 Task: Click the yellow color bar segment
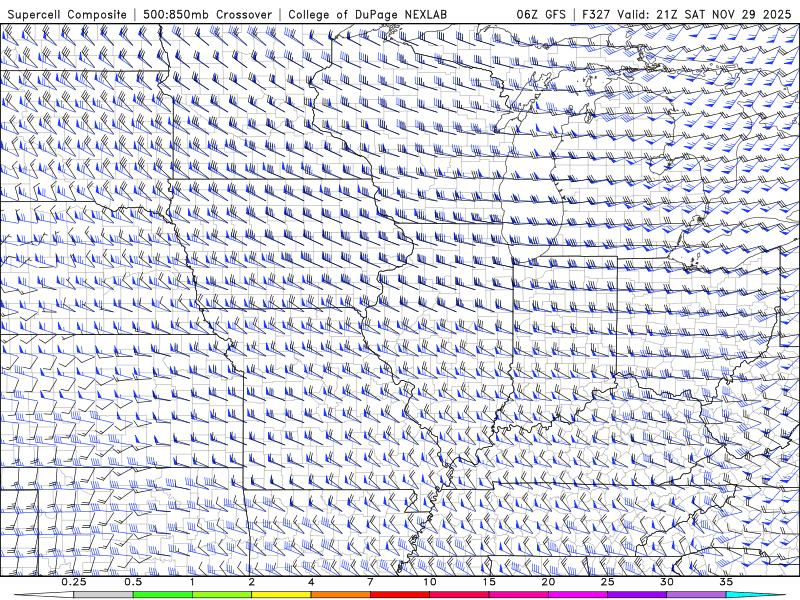(281, 595)
